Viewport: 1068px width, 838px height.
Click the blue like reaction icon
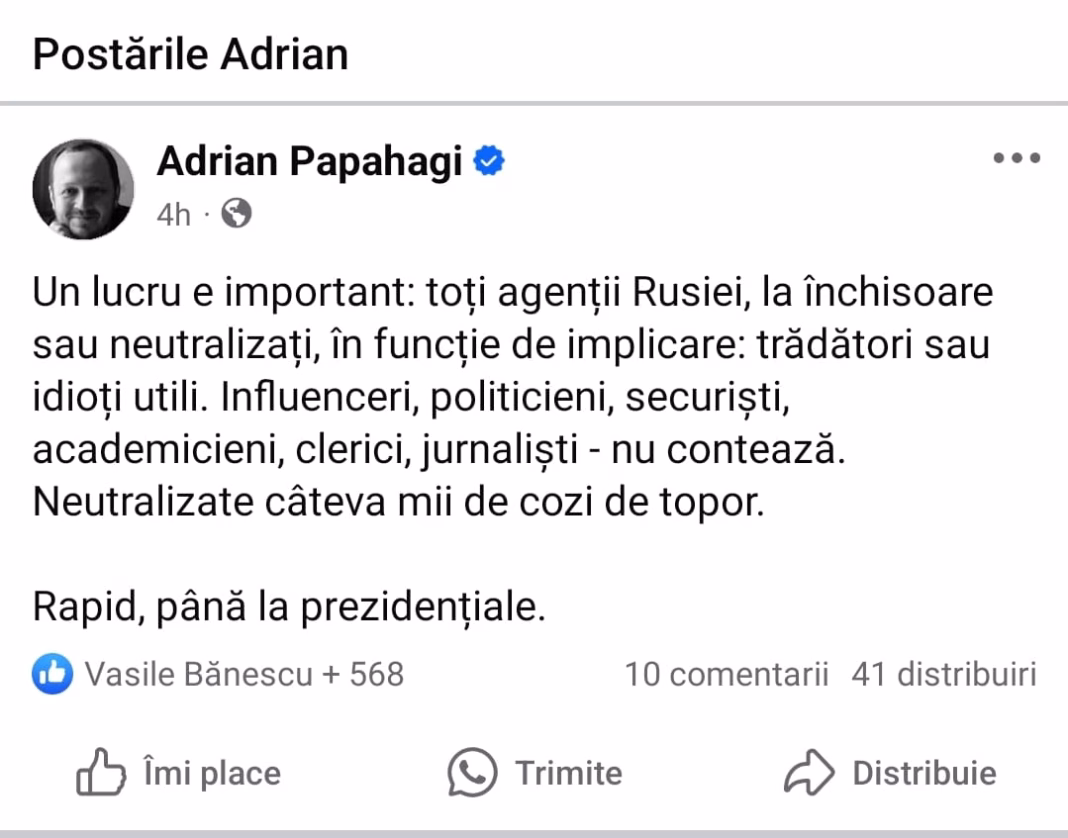(53, 675)
